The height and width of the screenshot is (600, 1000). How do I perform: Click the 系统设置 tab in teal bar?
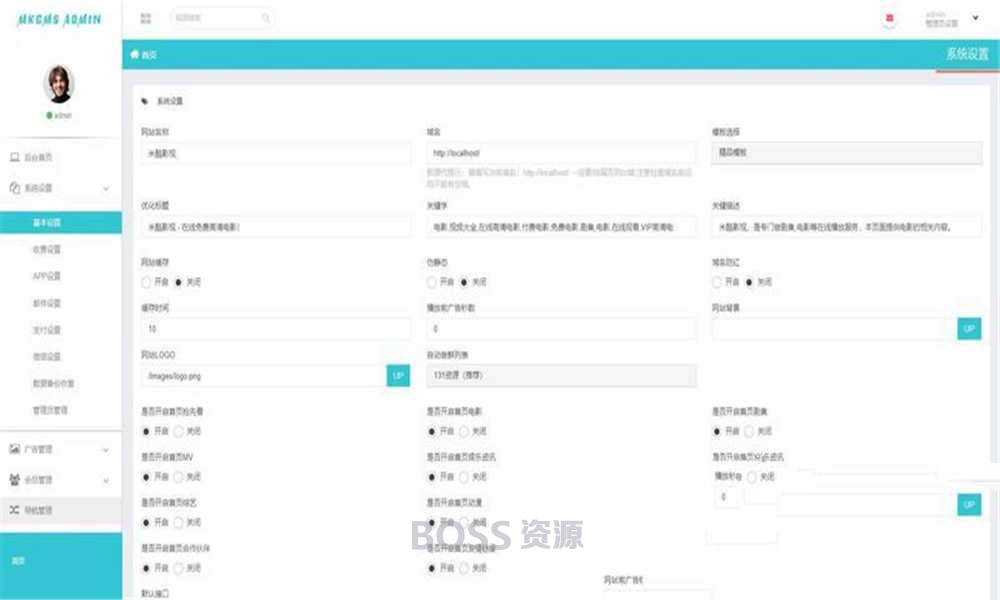click(967, 54)
